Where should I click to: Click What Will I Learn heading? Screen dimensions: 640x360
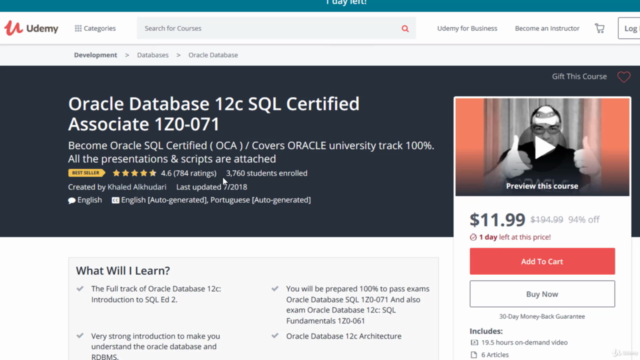coord(123,271)
